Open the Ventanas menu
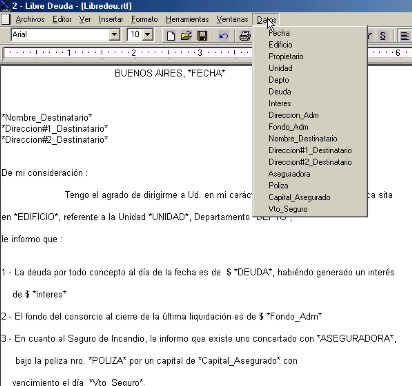Screen dimensions: 412x386 click(x=232, y=19)
